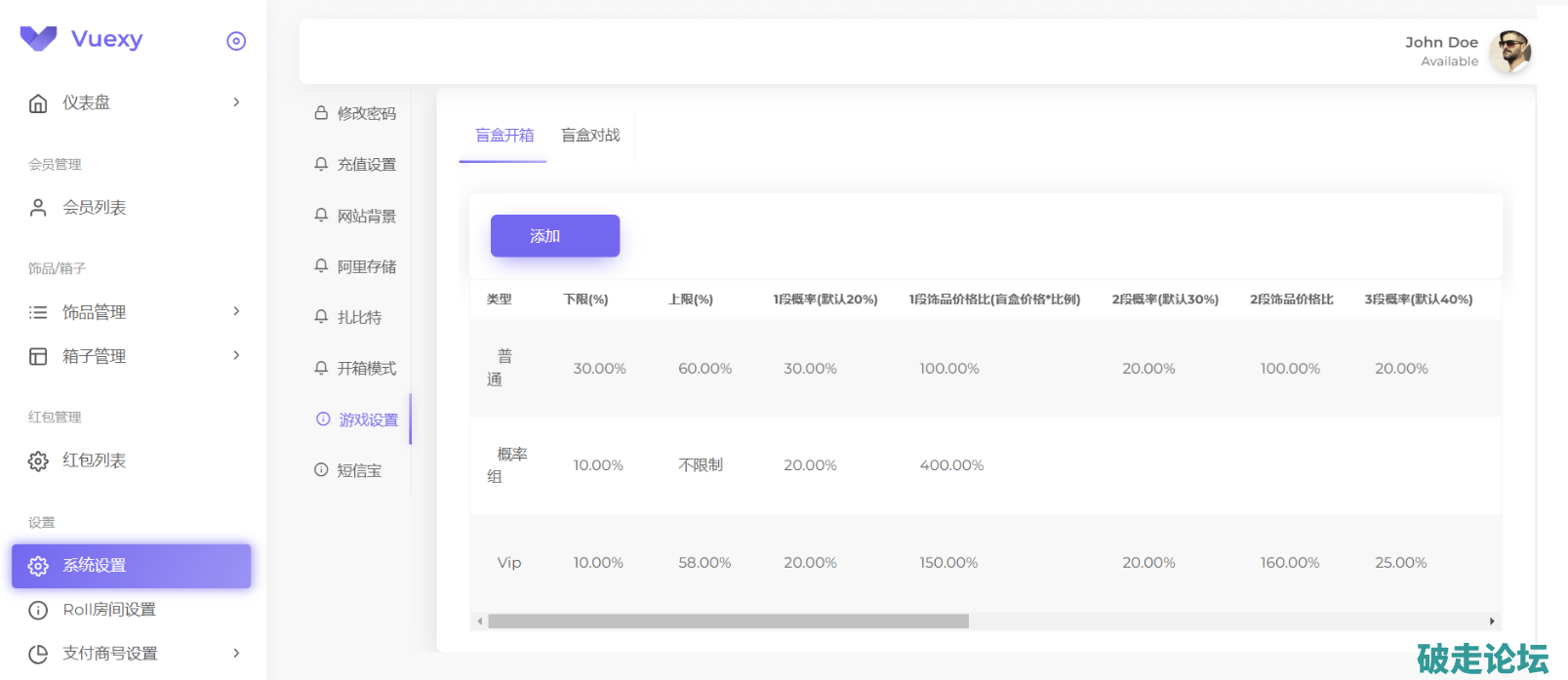This screenshot has height=680, width=1568.
Task: Select the 盲盒开箱 tab
Action: pyautogui.click(x=504, y=136)
